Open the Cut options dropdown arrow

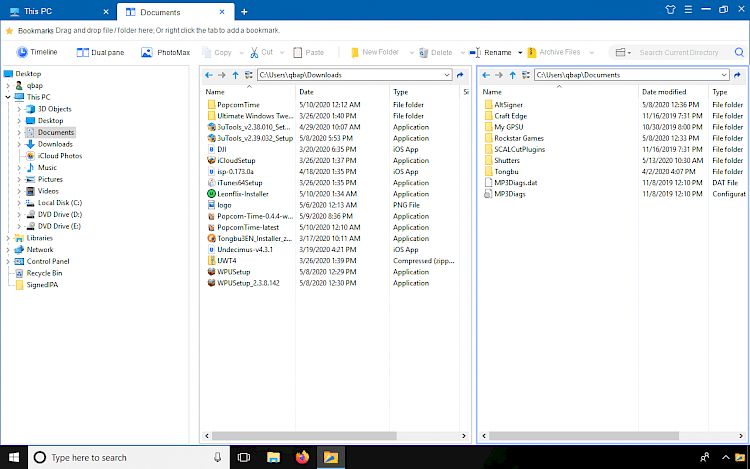click(282, 53)
